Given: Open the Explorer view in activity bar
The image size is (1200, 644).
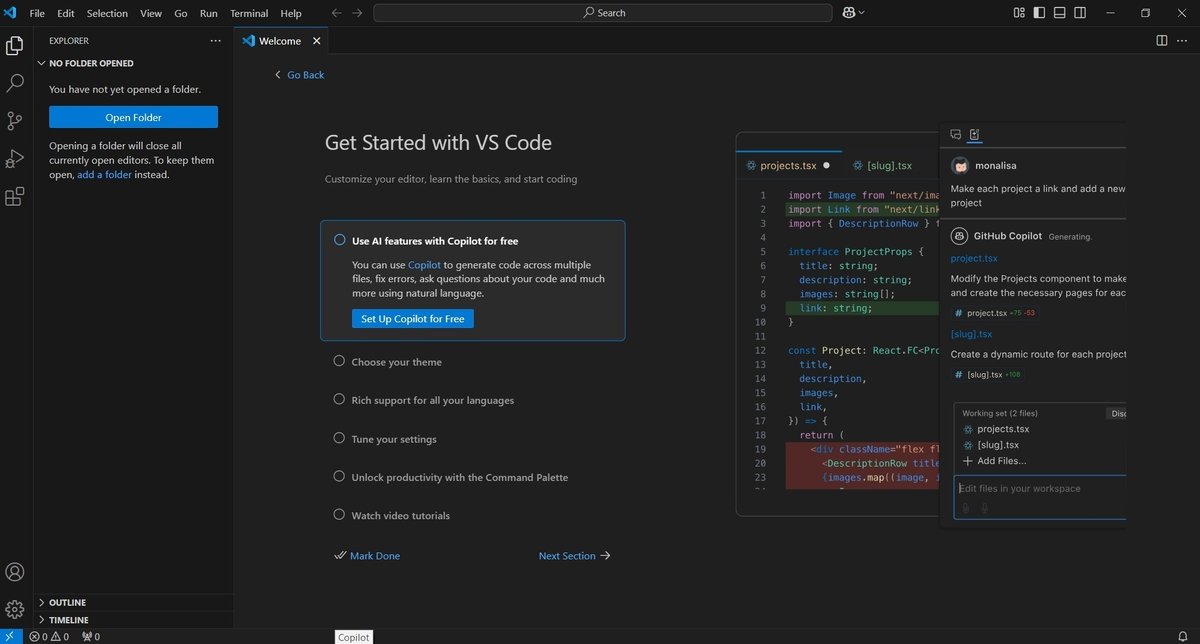Looking at the screenshot, I should point(15,46).
